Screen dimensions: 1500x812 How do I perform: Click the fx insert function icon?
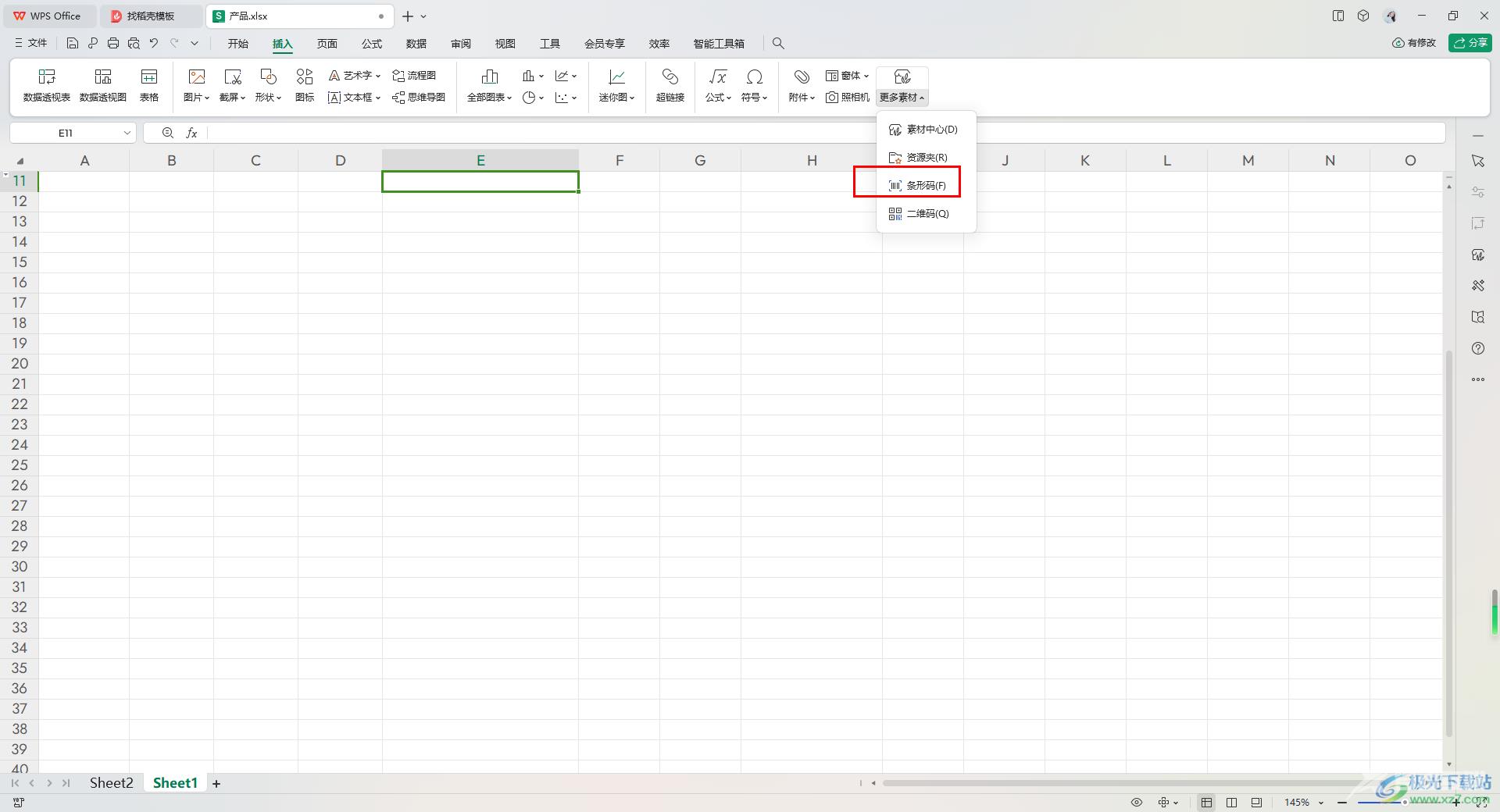pos(191,134)
